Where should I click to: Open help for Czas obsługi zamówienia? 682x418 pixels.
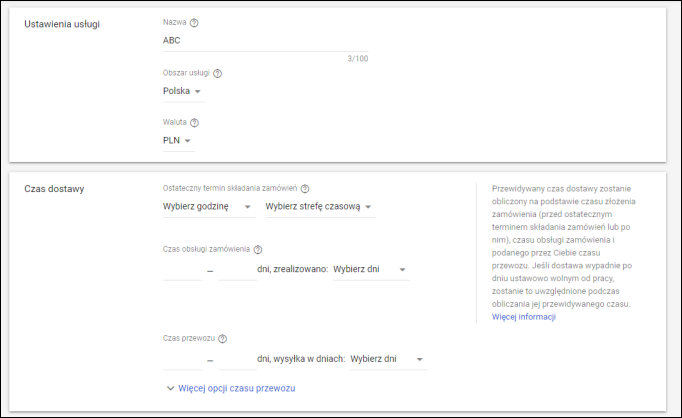[258, 250]
